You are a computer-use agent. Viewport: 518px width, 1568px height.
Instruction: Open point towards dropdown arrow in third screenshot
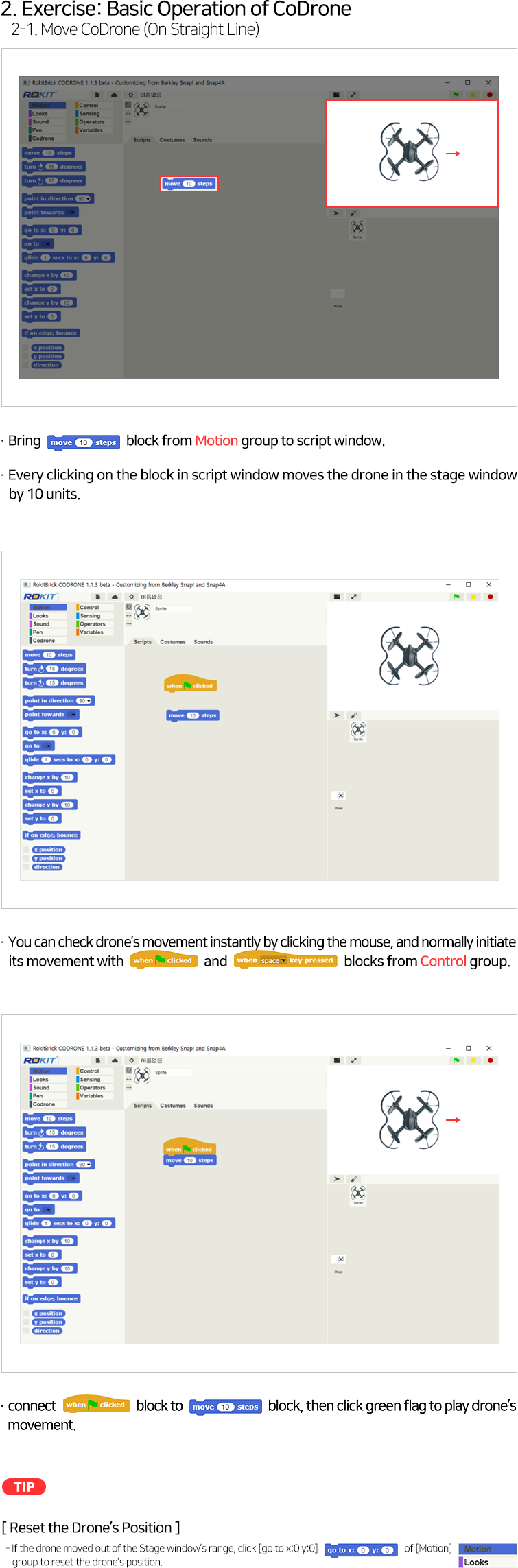[x=73, y=1178]
